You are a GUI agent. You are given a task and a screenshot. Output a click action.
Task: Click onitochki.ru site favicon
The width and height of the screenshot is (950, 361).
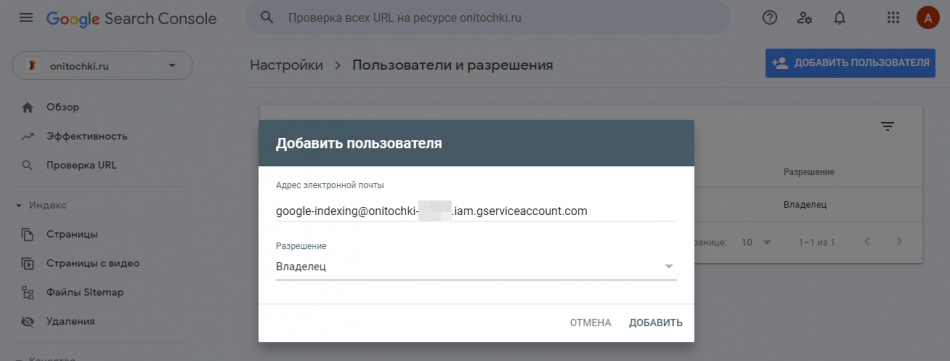tap(32, 65)
